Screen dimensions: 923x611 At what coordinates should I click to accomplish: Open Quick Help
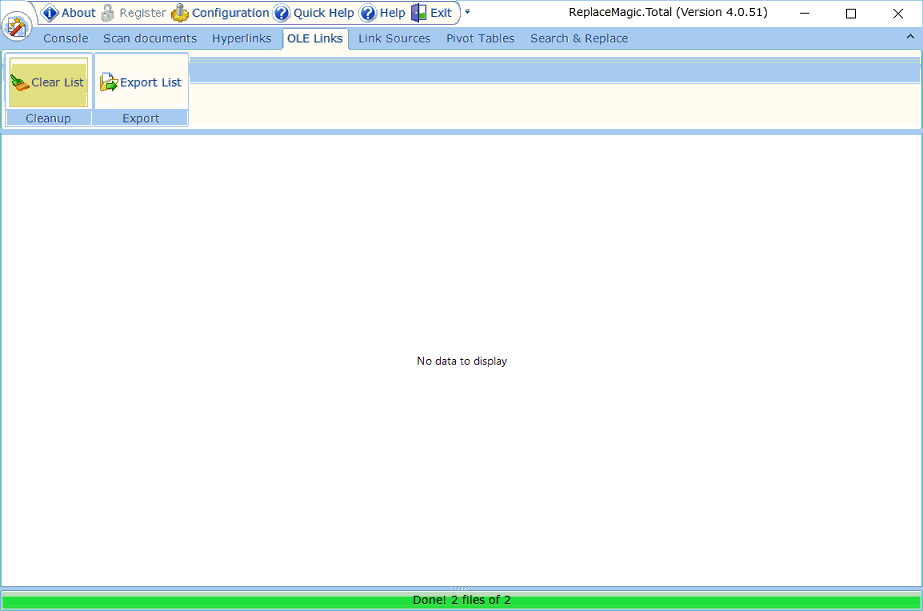[x=314, y=13]
